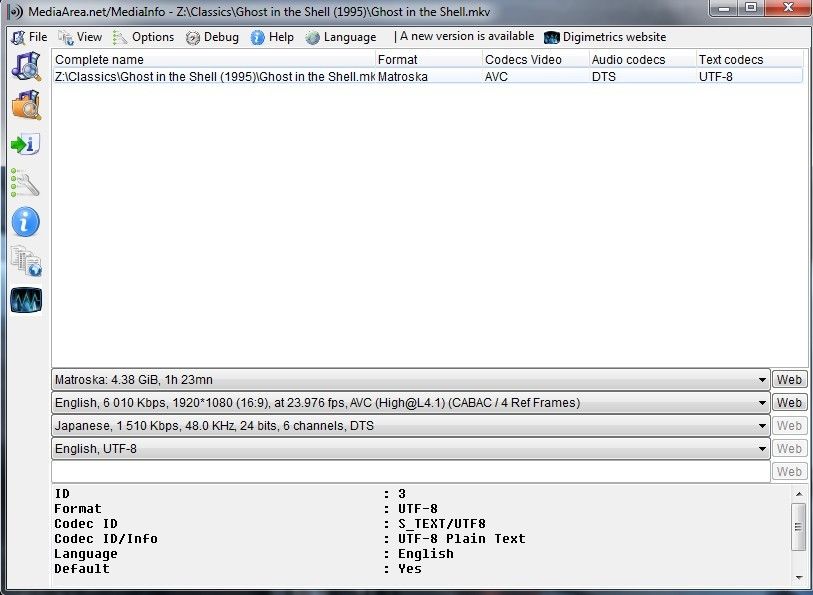Viewport: 813px width, 595px height.
Task: Click the blue About info sidebar icon
Action: click(25, 221)
